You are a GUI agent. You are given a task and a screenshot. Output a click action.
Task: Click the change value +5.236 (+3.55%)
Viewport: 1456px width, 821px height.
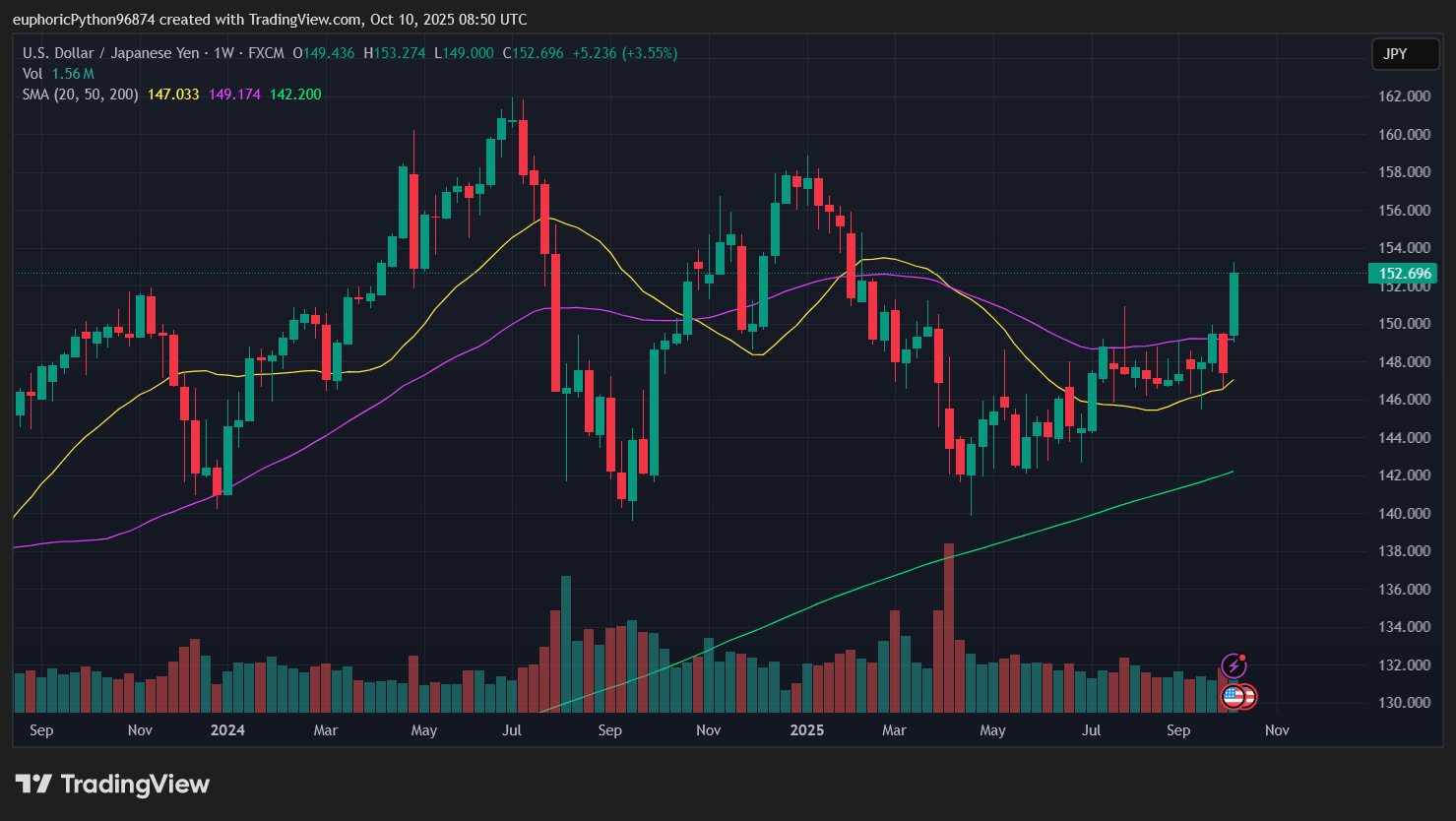625,53
